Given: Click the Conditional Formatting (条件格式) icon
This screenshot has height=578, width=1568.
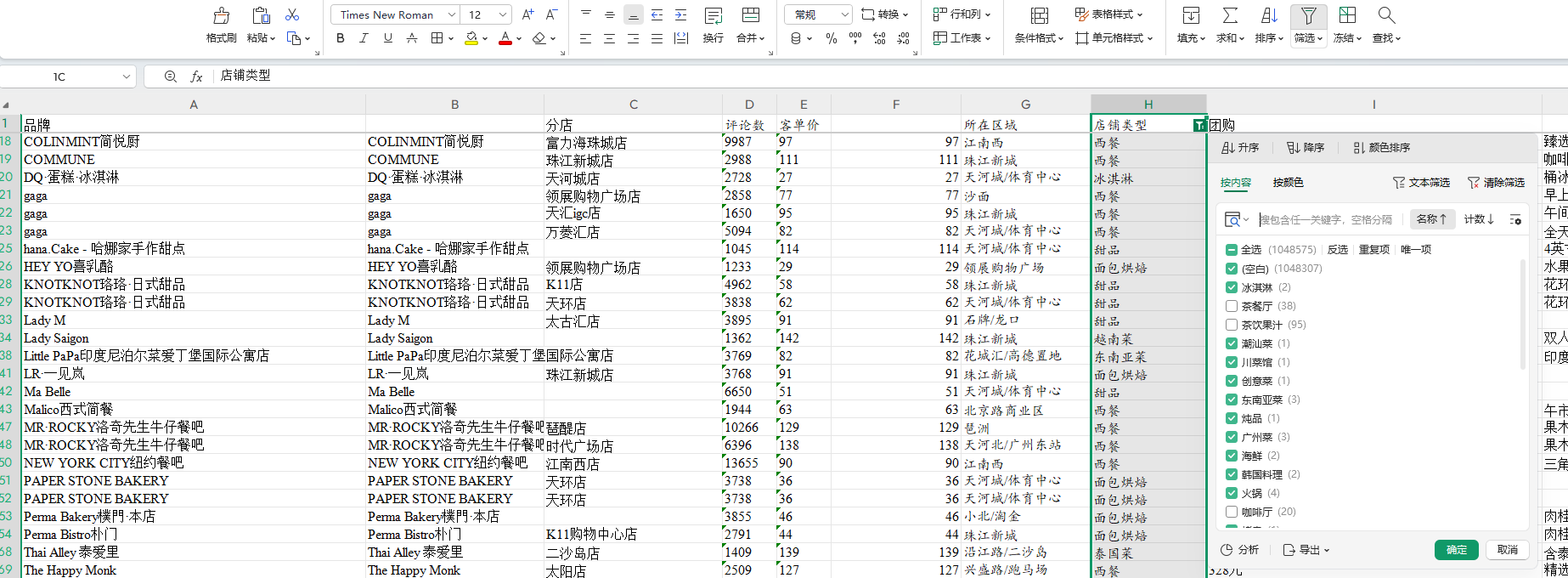Looking at the screenshot, I should pyautogui.click(x=1039, y=15).
